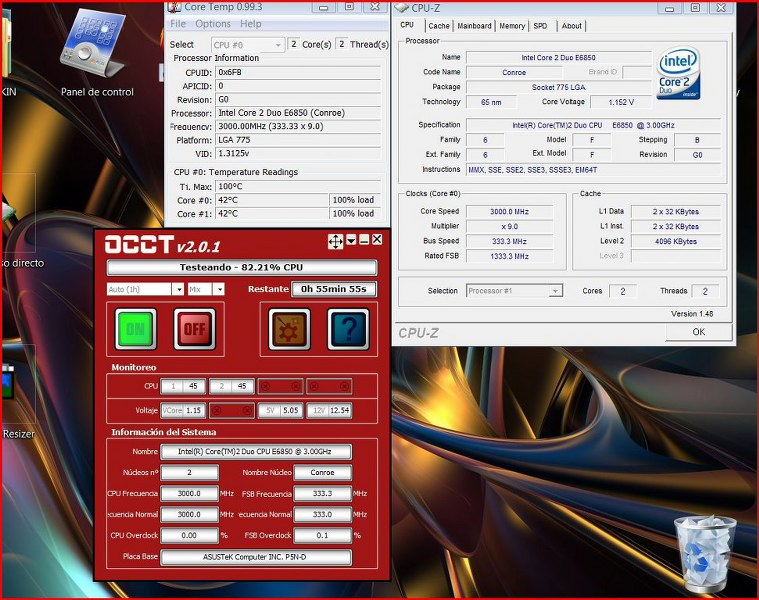The height and width of the screenshot is (600, 759).
Task: Click the OK button in CPU-Z
Action: (x=698, y=332)
